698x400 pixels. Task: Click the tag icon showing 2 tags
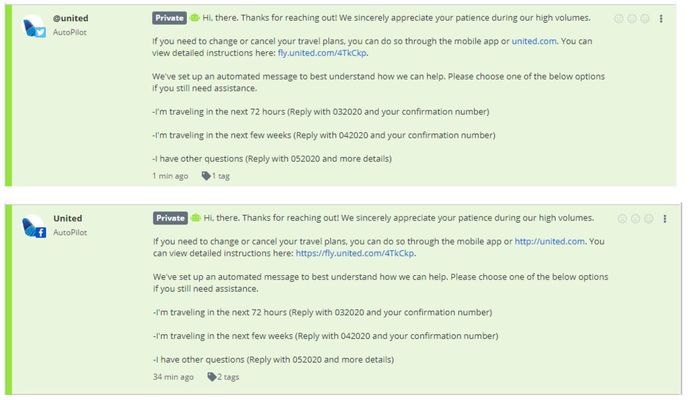click(212, 377)
